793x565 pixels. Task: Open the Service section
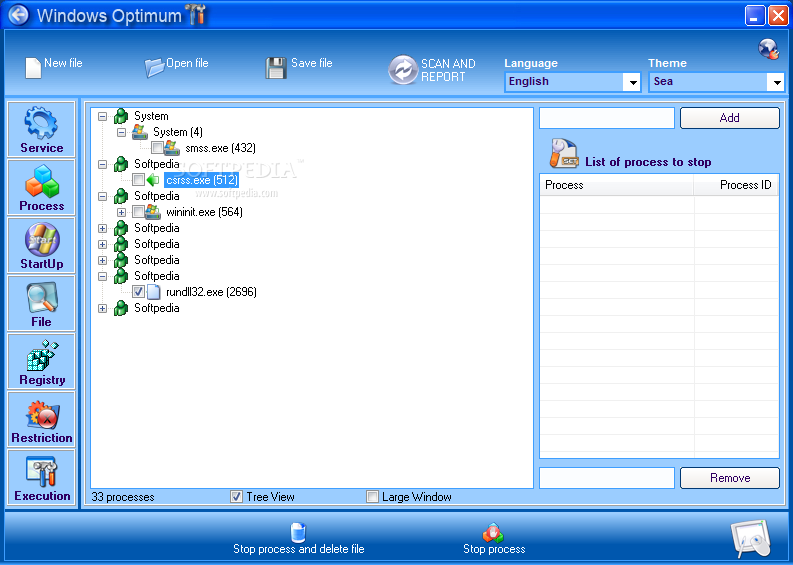coord(41,129)
